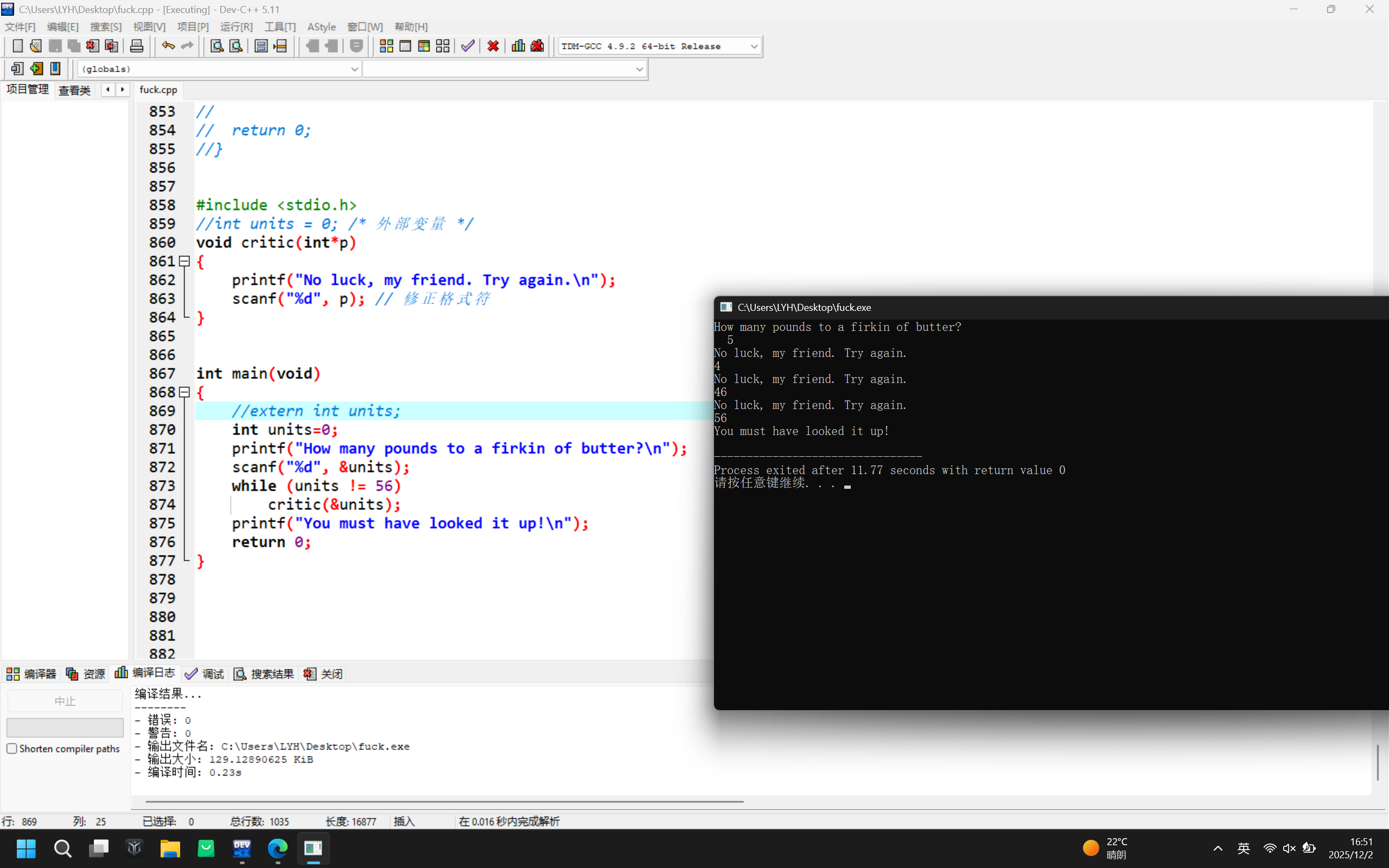This screenshot has height=868, width=1389.
Task: Switch to the 查看类 class view tab
Action: tap(75, 90)
